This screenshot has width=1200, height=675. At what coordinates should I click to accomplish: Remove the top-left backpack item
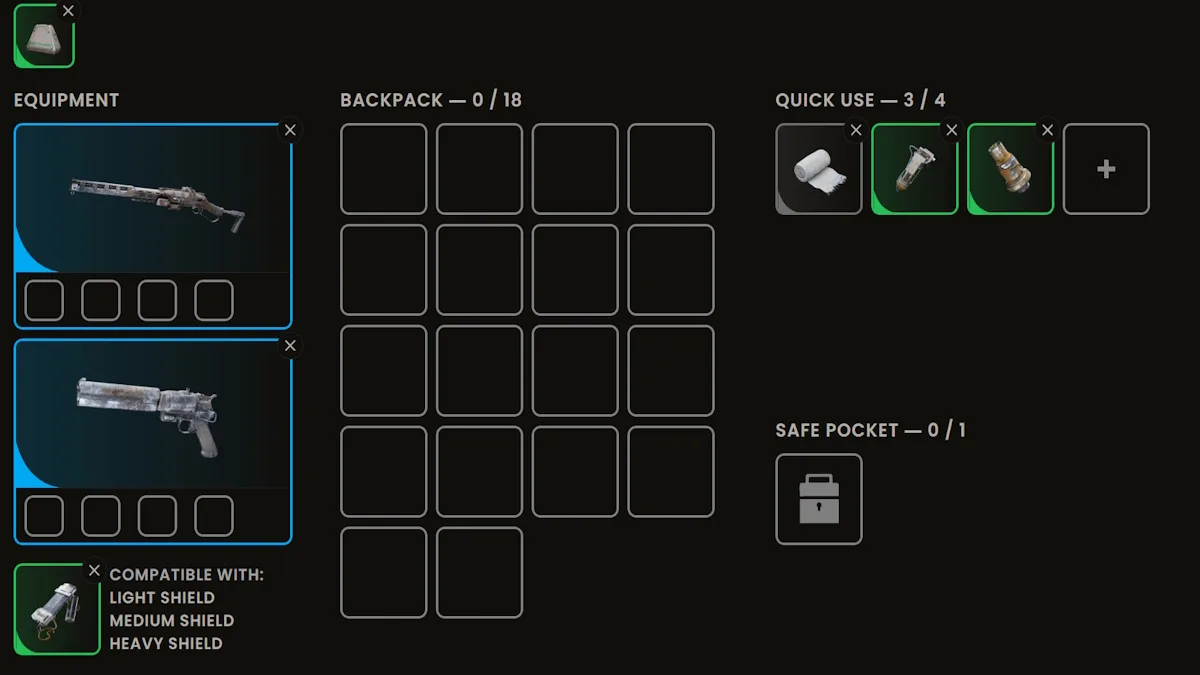68,10
